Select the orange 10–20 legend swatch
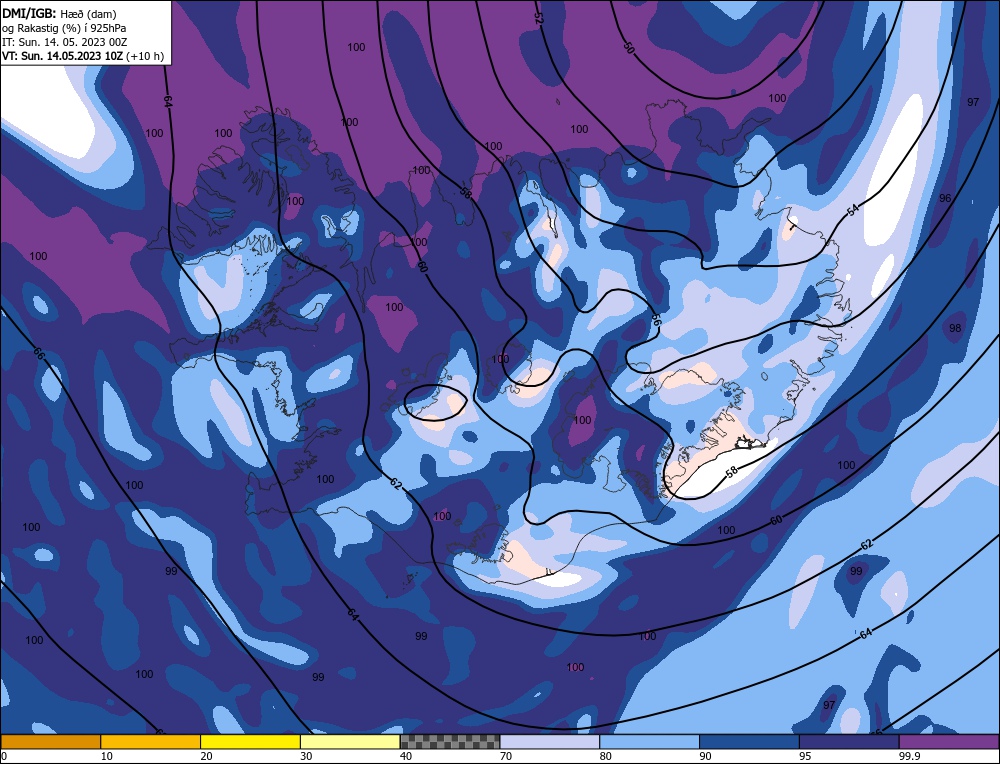1000x764 pixels. (x=151, y=741)
